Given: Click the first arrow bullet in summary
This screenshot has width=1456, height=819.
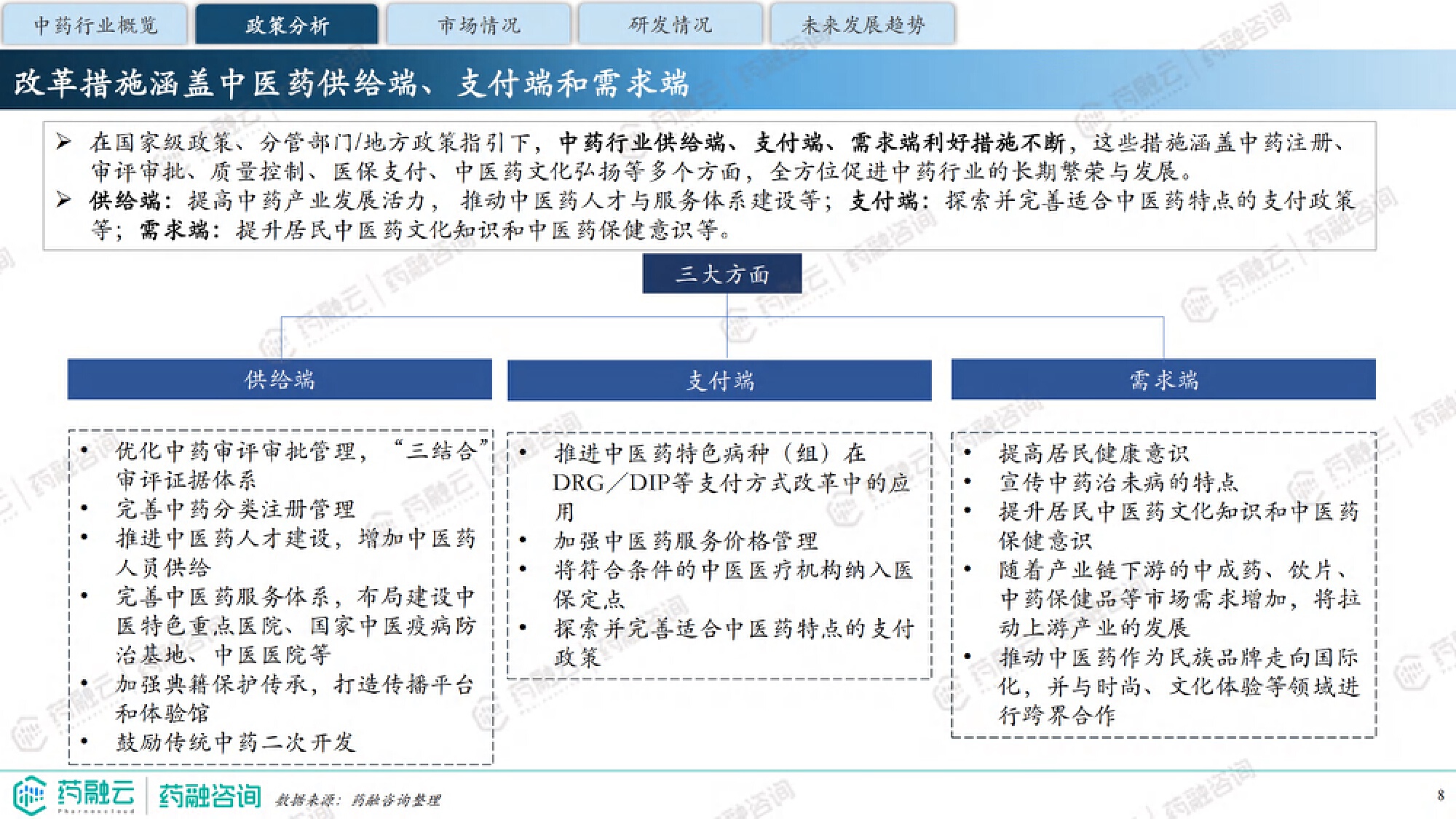Looking at the screenshot, I should point(64,141).
